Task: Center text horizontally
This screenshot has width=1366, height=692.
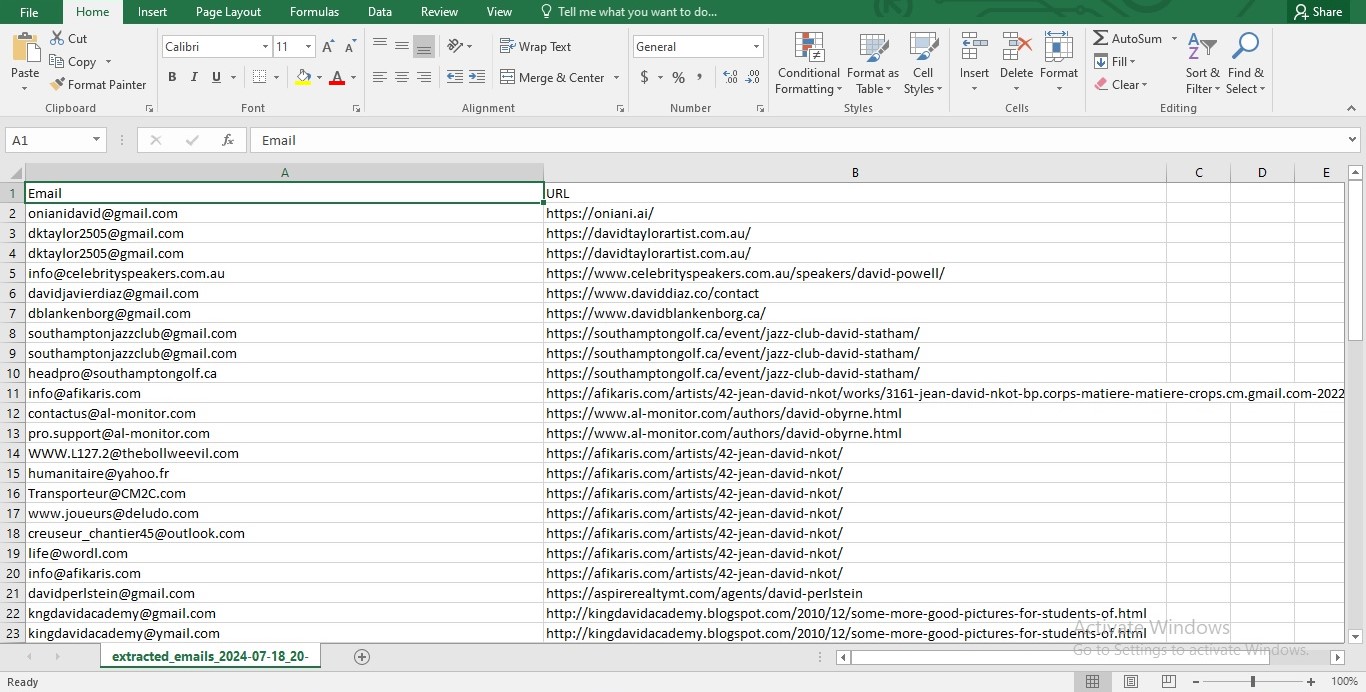Action: (x=402, y=77)
